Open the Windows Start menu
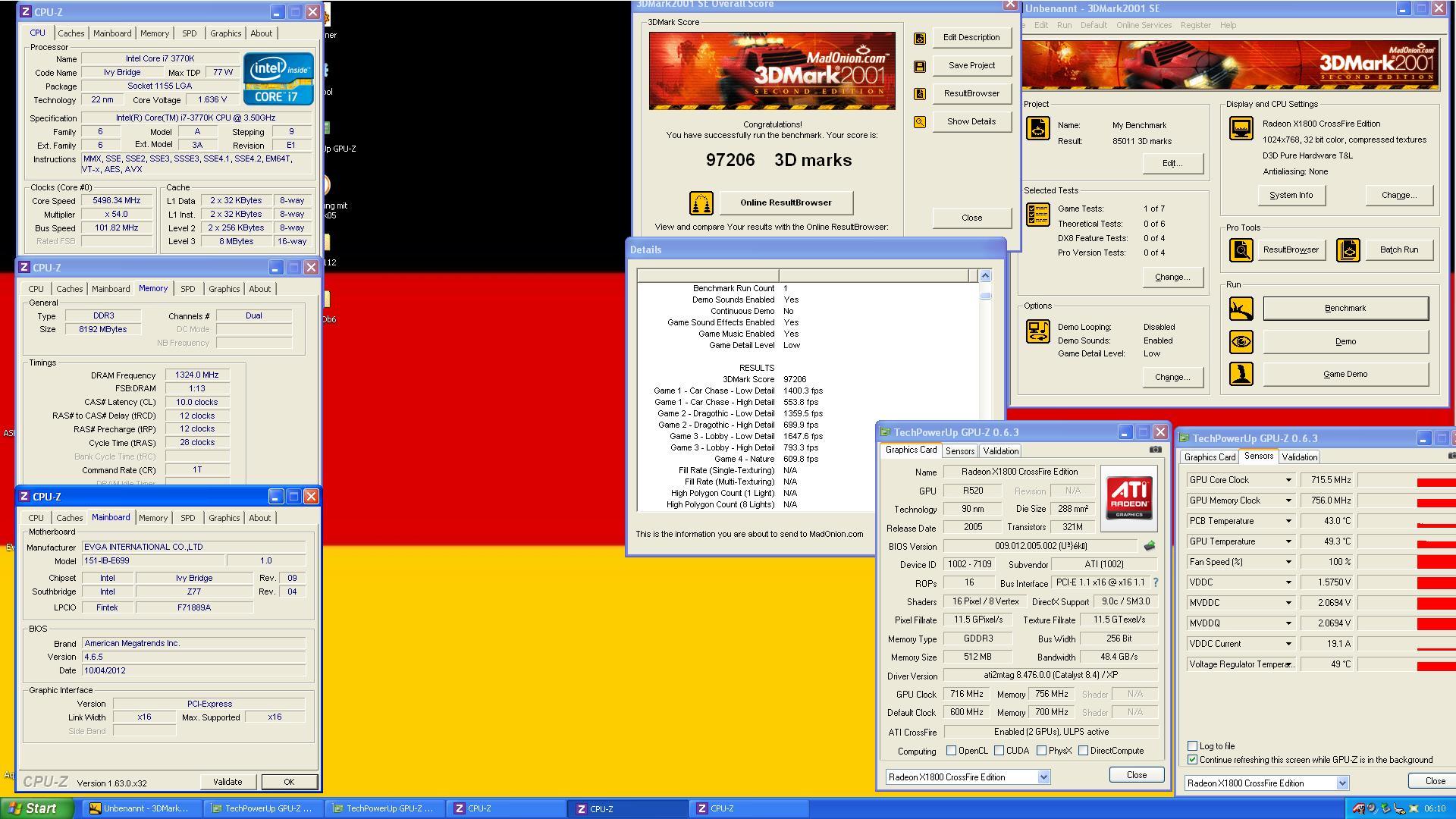The height and width of the screenshot is (819, 1456). coord(37,808)
